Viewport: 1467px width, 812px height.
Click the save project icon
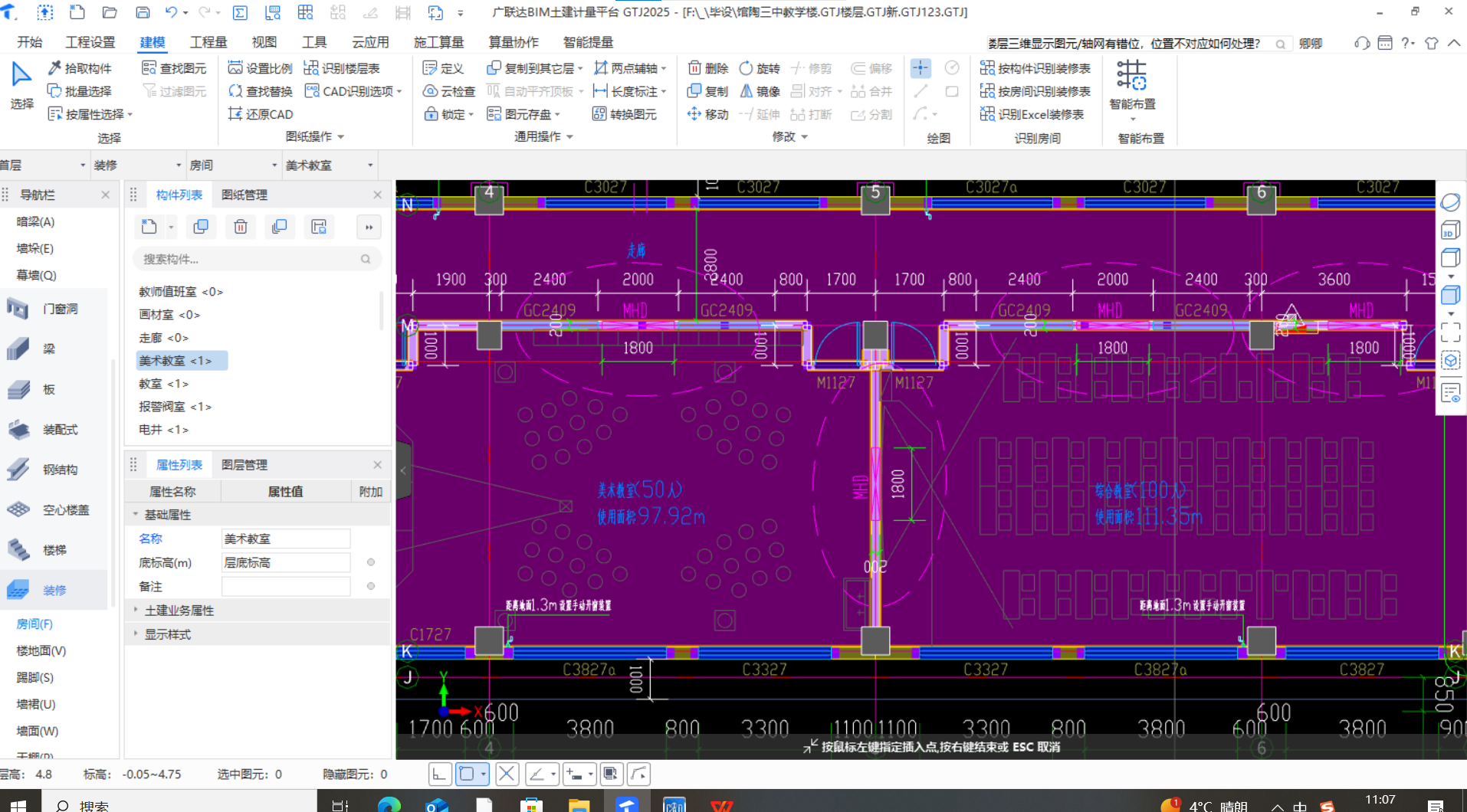(x=143, y=12)
